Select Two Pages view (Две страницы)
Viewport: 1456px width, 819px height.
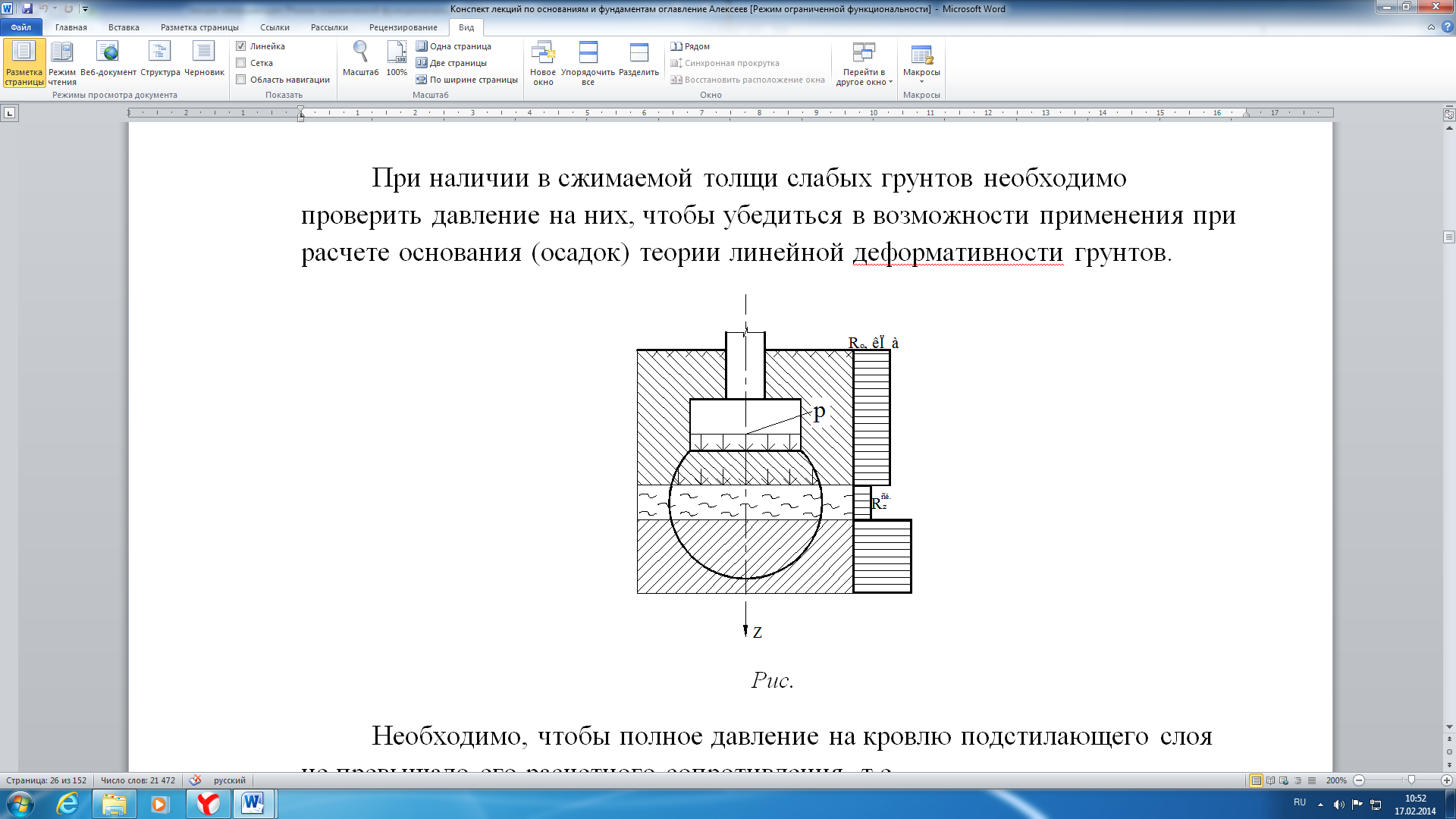[x=451, y=63]
